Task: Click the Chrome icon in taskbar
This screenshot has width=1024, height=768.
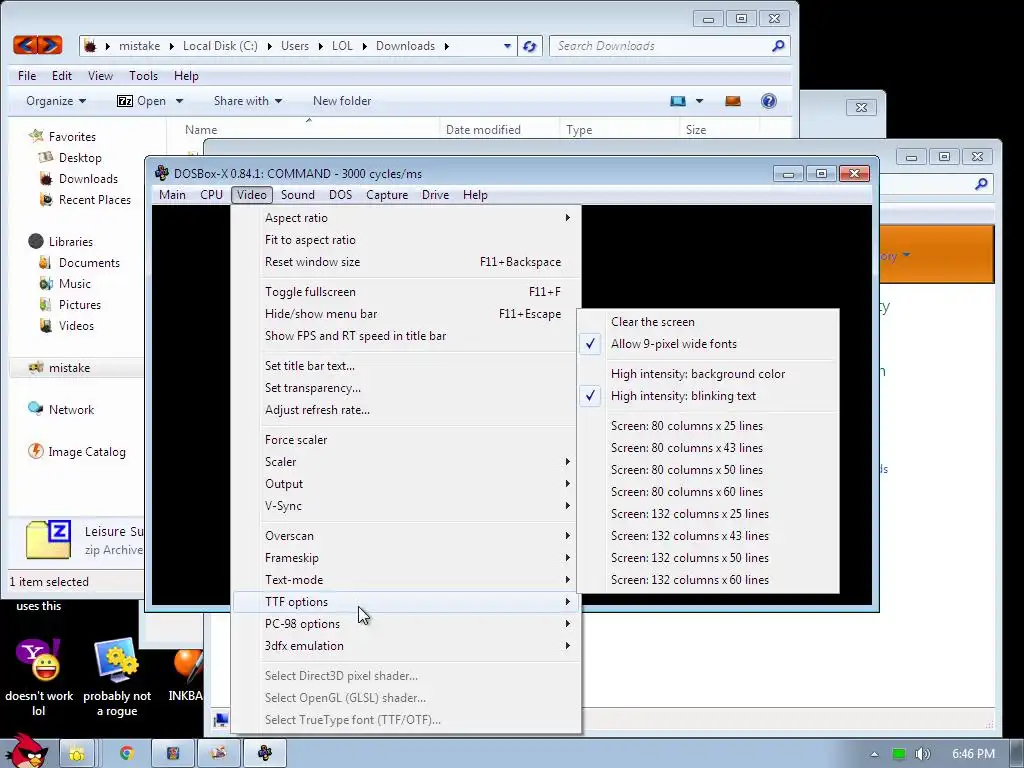Action: [127, 753]
